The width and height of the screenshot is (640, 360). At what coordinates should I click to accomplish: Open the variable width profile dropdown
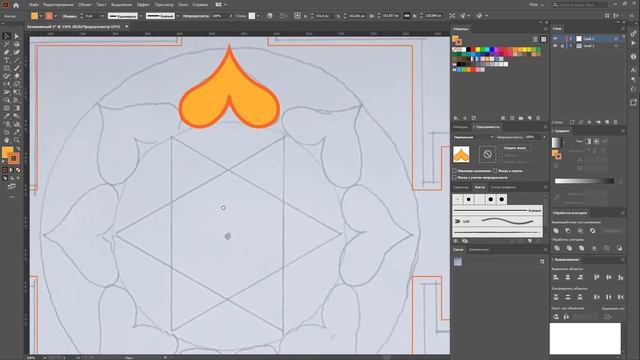(x=140, y=16)
